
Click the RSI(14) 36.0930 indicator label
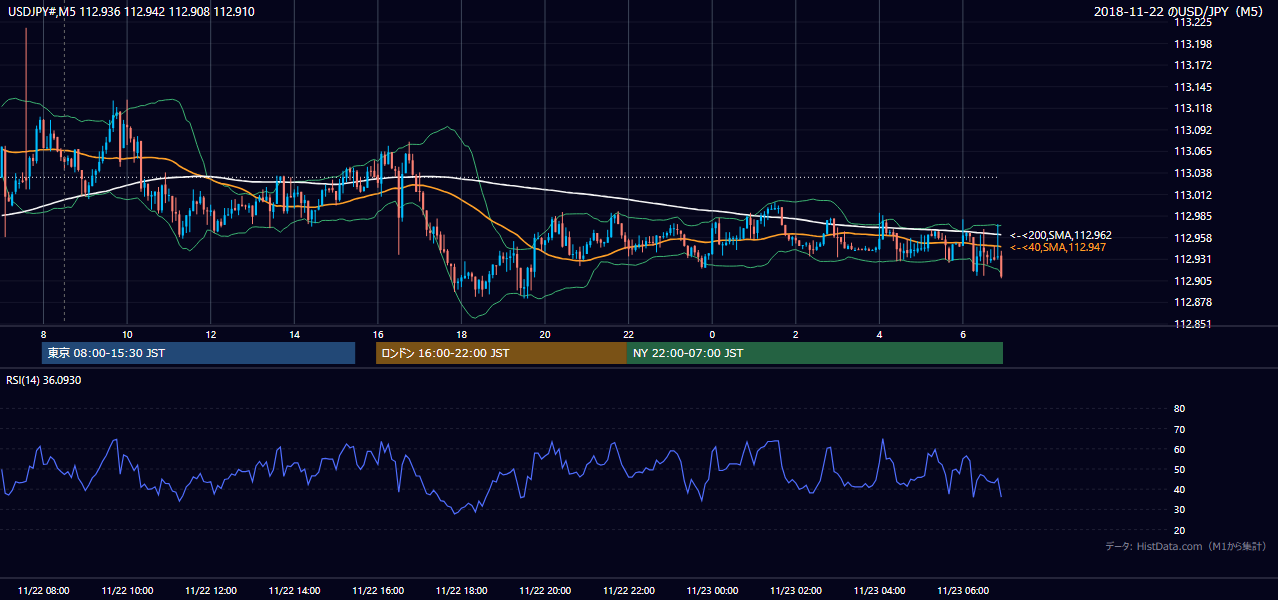point(43,380)
